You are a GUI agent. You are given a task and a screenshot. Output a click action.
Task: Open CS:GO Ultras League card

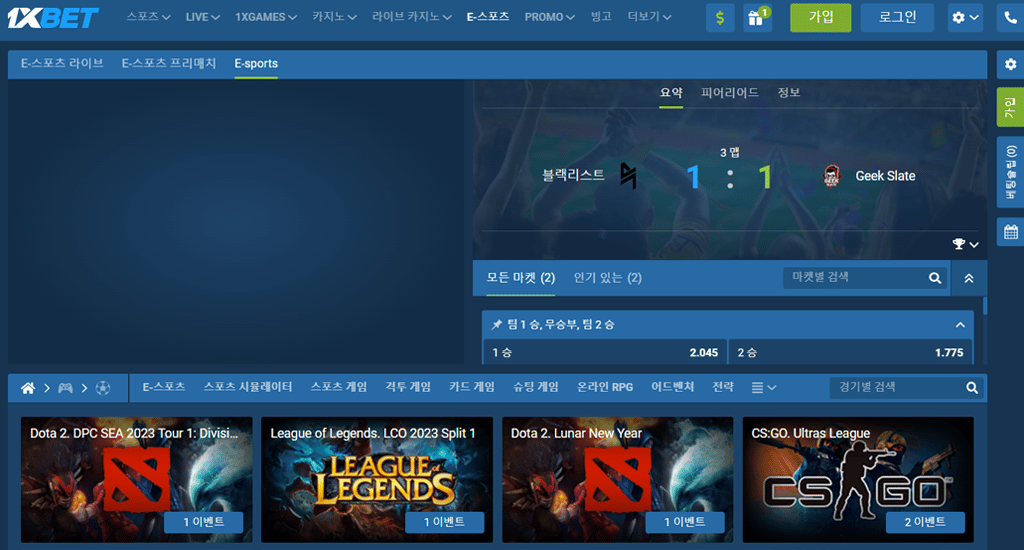858,479
